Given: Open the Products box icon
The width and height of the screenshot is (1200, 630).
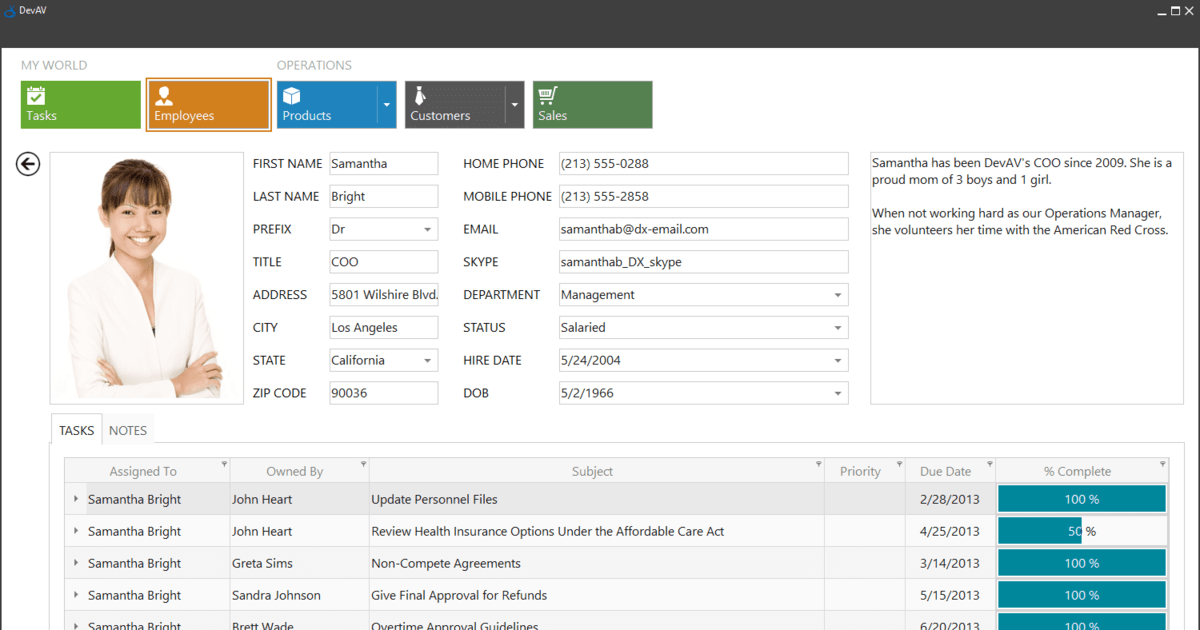Looking at the screenshot, I should 291,97.
